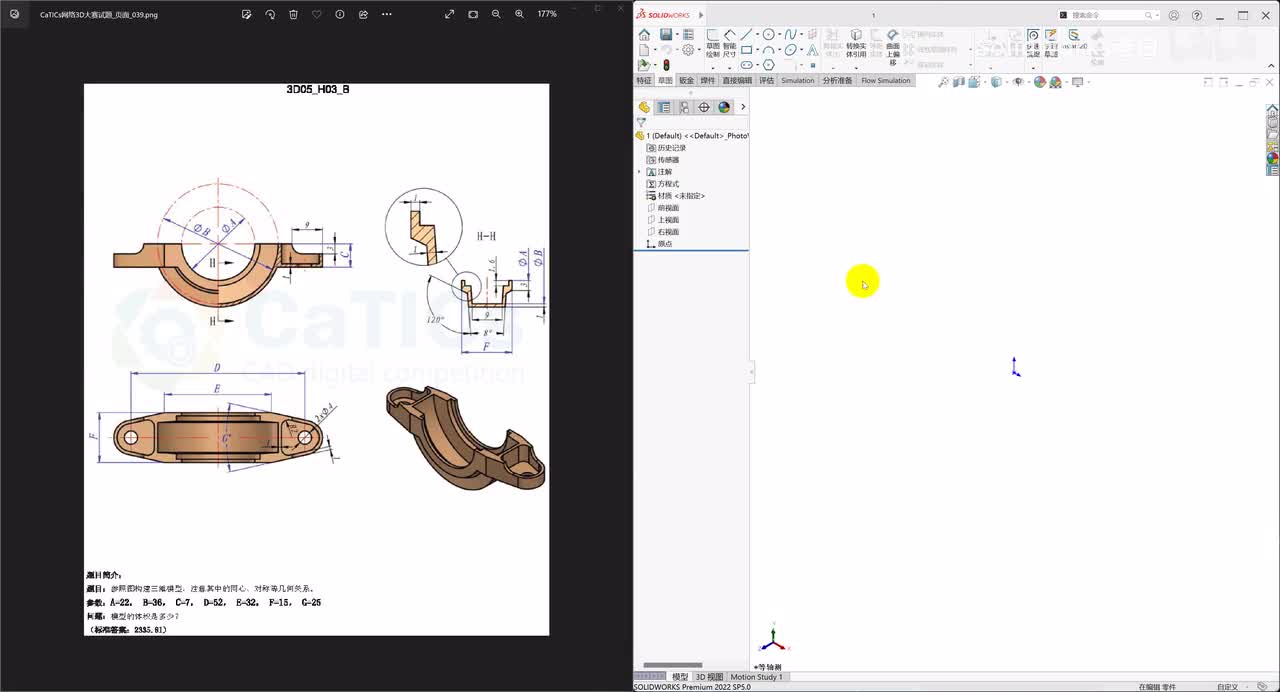
Task: Click the SolidWorks Home icon
Action: coord(644,34)
